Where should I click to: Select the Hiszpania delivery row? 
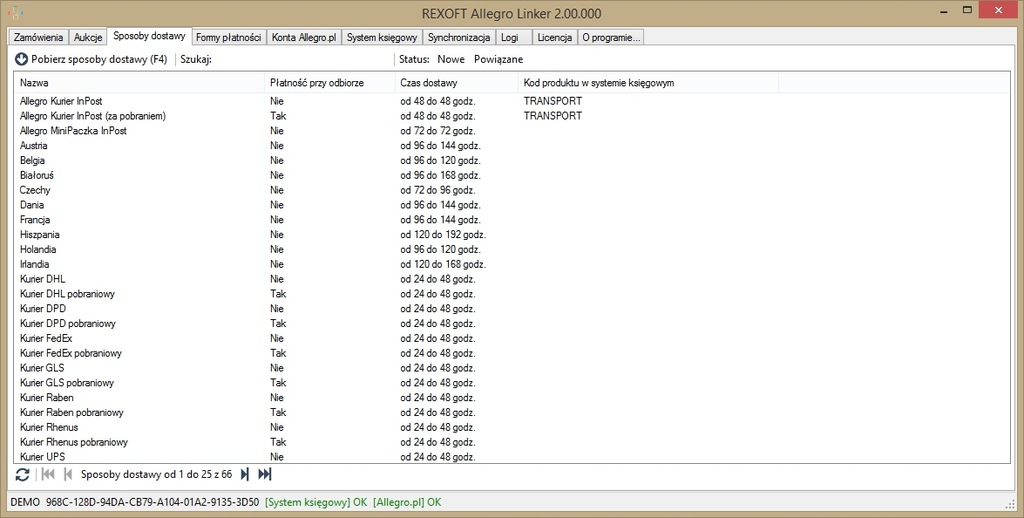512,235
